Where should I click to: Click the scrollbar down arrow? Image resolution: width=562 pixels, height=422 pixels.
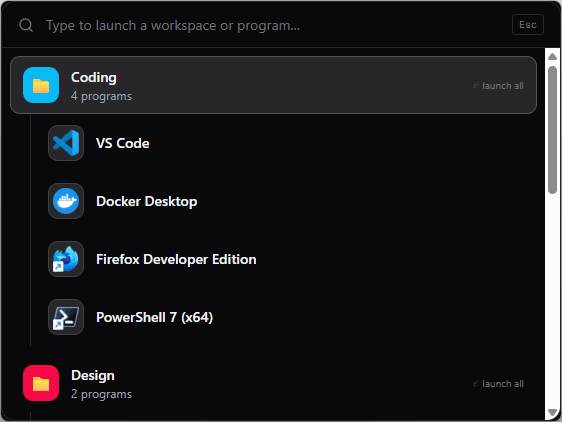tap(552, 413)
